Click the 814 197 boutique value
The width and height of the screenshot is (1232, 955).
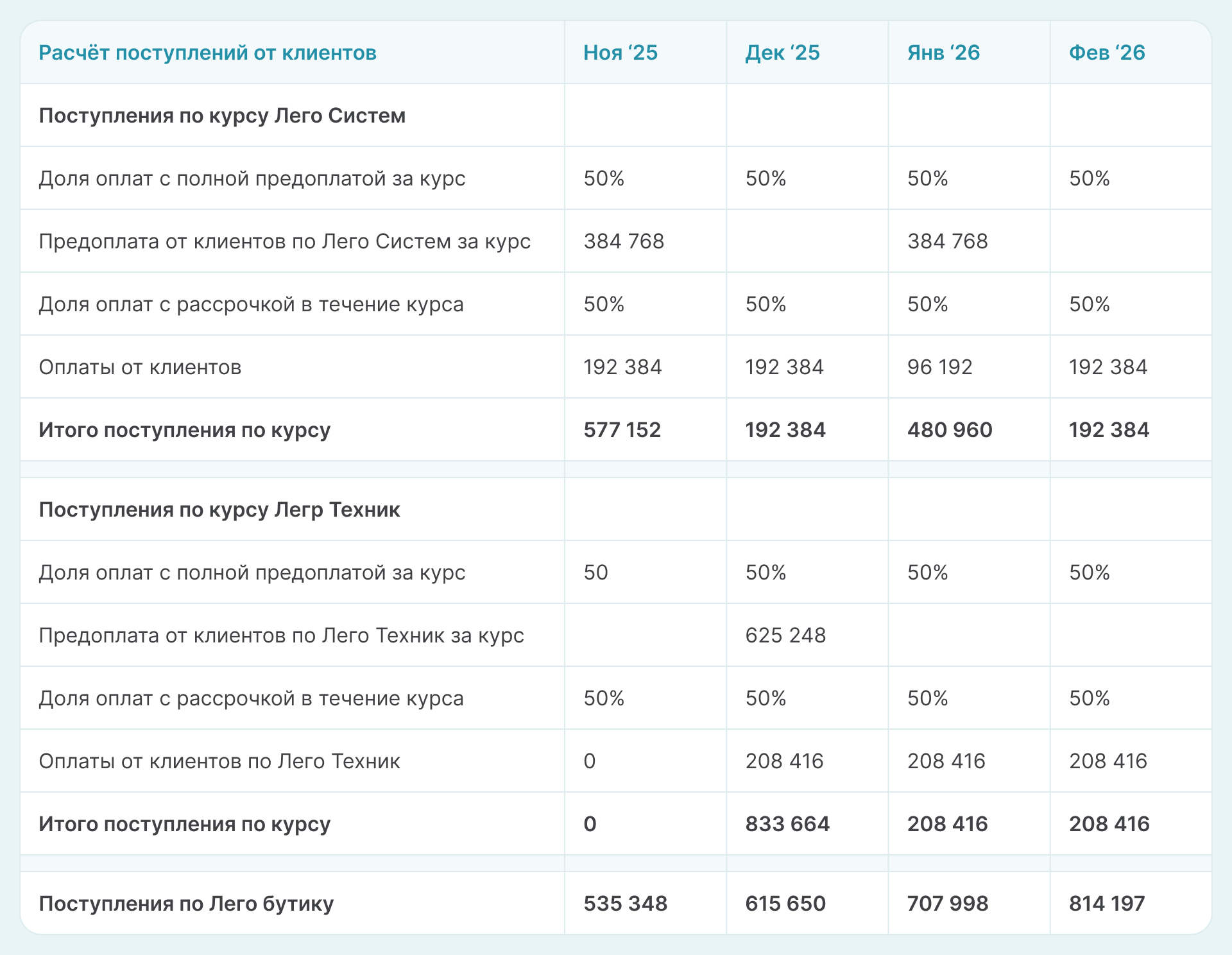1107,904
